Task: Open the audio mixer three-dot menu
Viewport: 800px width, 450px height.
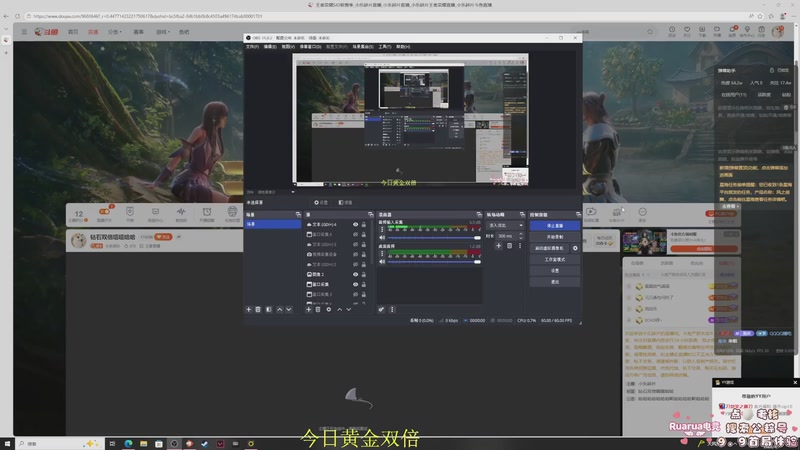Action: [x=392, y=309]
